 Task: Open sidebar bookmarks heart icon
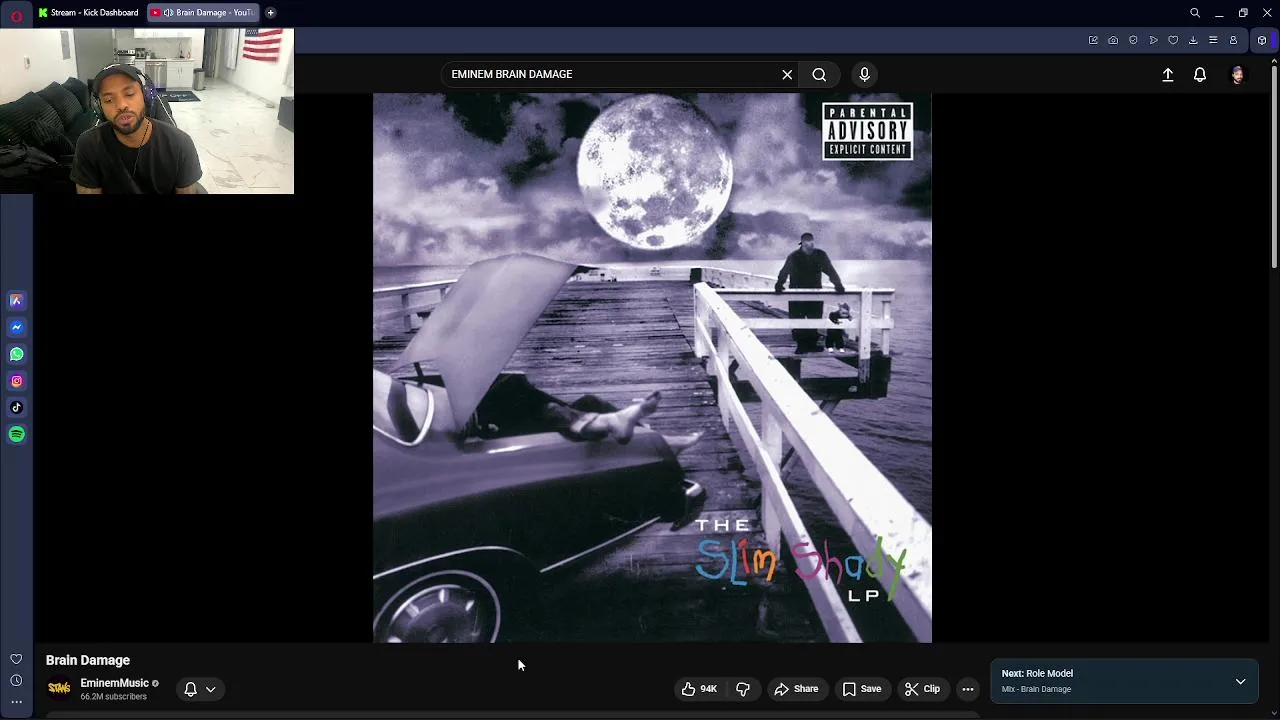click(x=16, y=659)
